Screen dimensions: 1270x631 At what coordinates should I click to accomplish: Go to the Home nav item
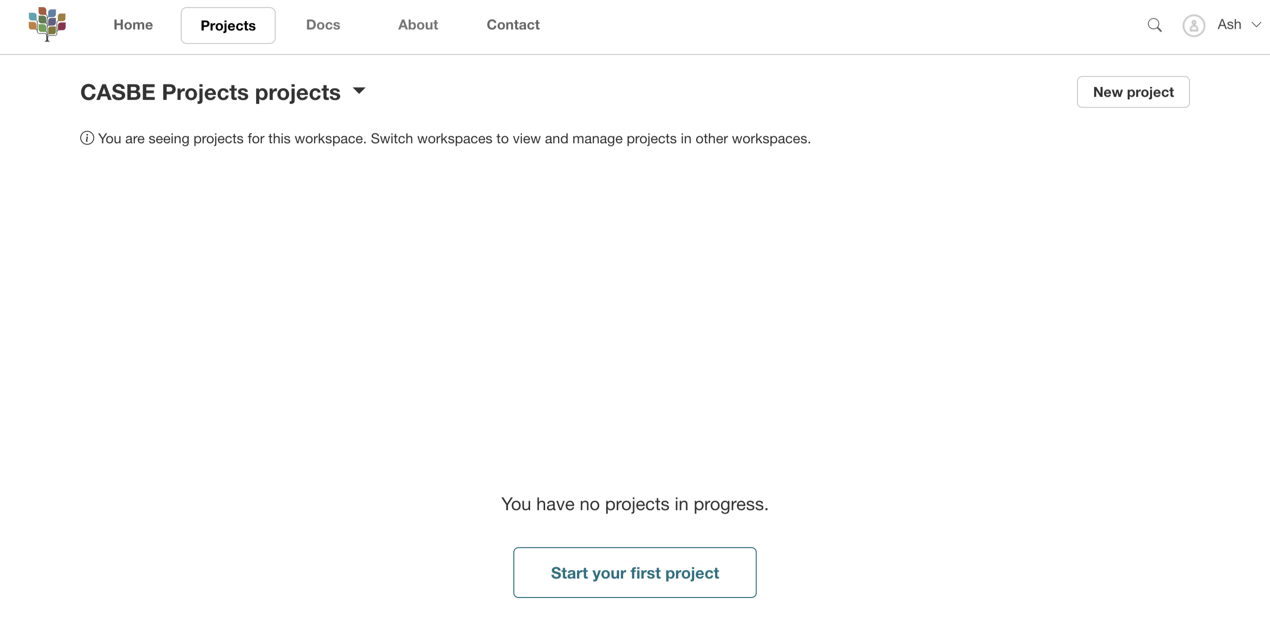(x=133, y=25)
